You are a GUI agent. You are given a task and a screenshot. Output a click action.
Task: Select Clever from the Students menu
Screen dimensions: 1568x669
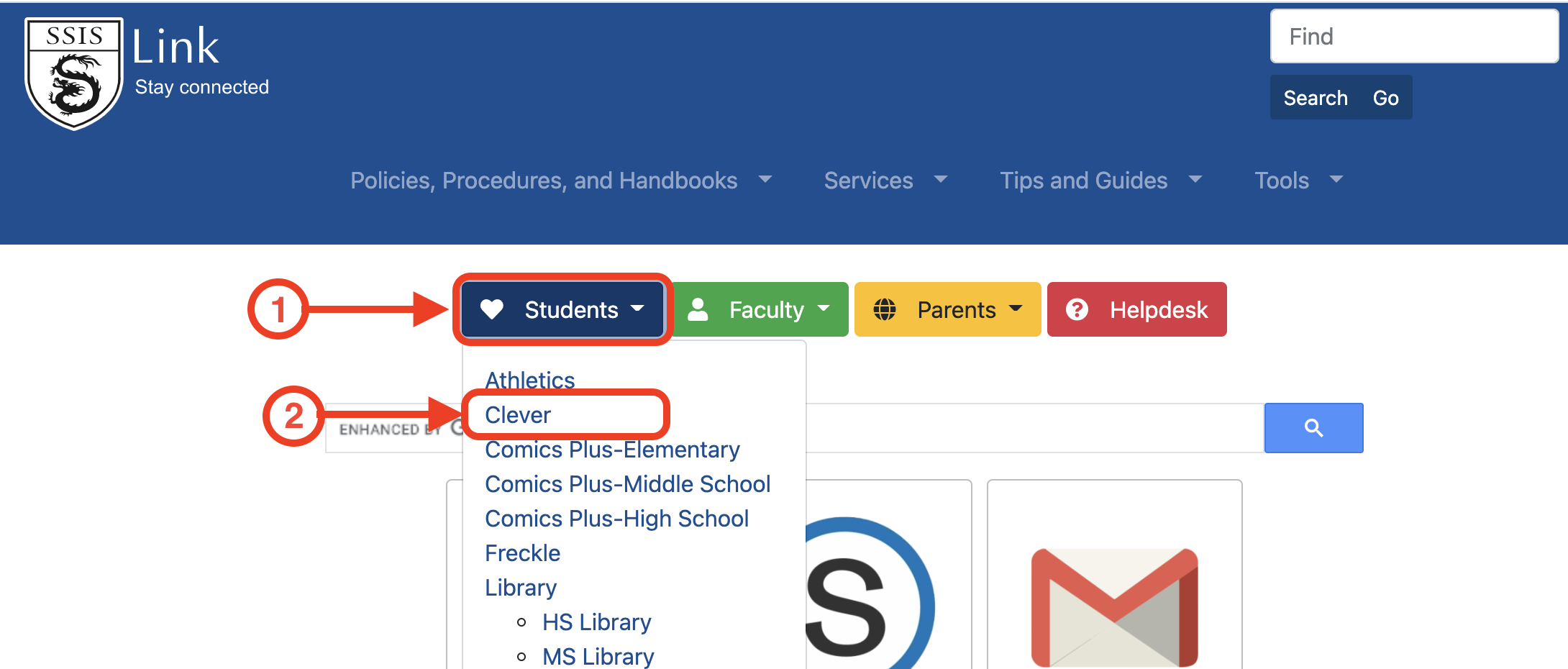click(x=518, y=415)
